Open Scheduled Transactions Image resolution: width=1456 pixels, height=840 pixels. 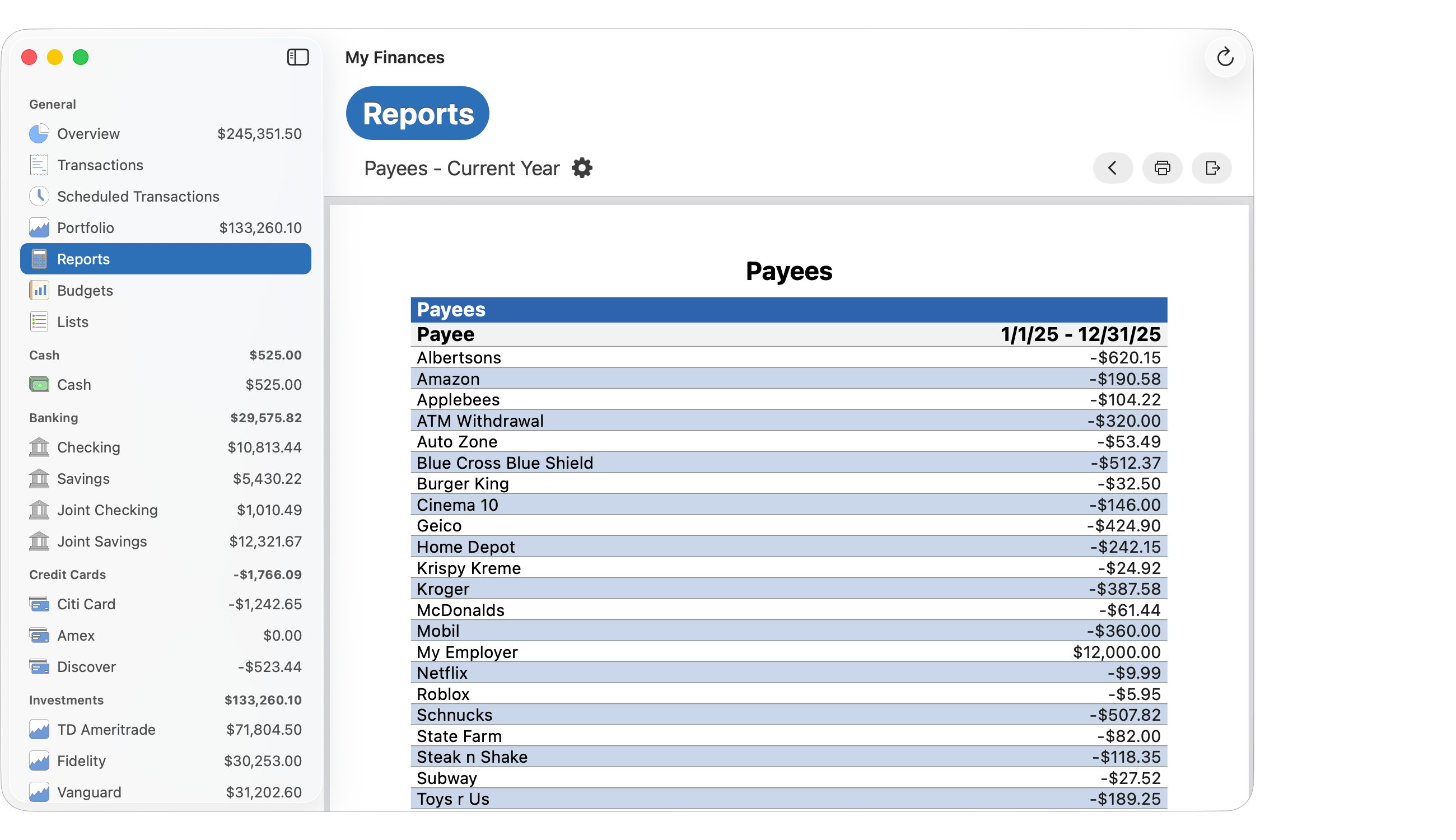coord(138,196)
